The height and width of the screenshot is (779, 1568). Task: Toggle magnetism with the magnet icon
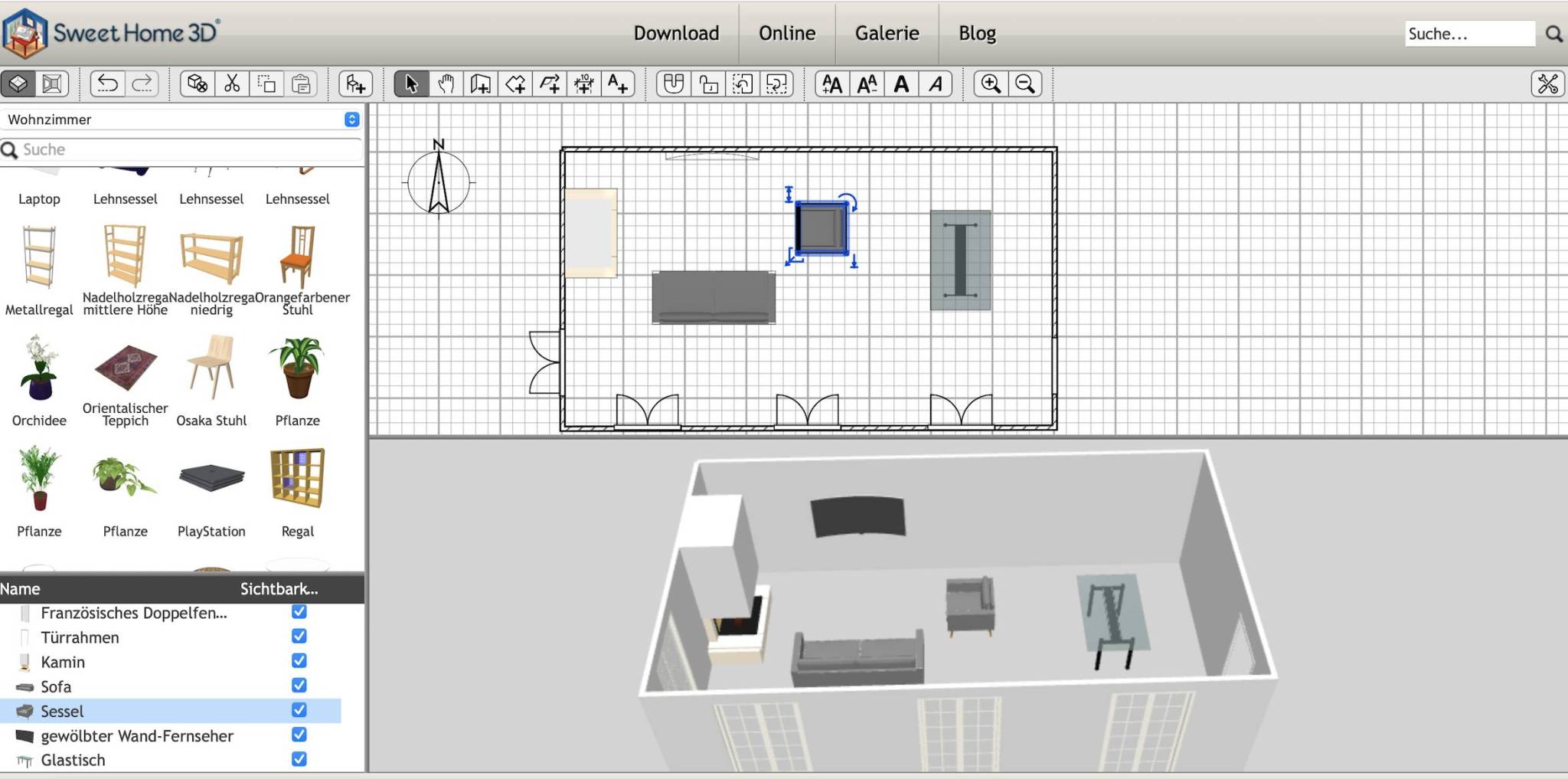[673, 83]
